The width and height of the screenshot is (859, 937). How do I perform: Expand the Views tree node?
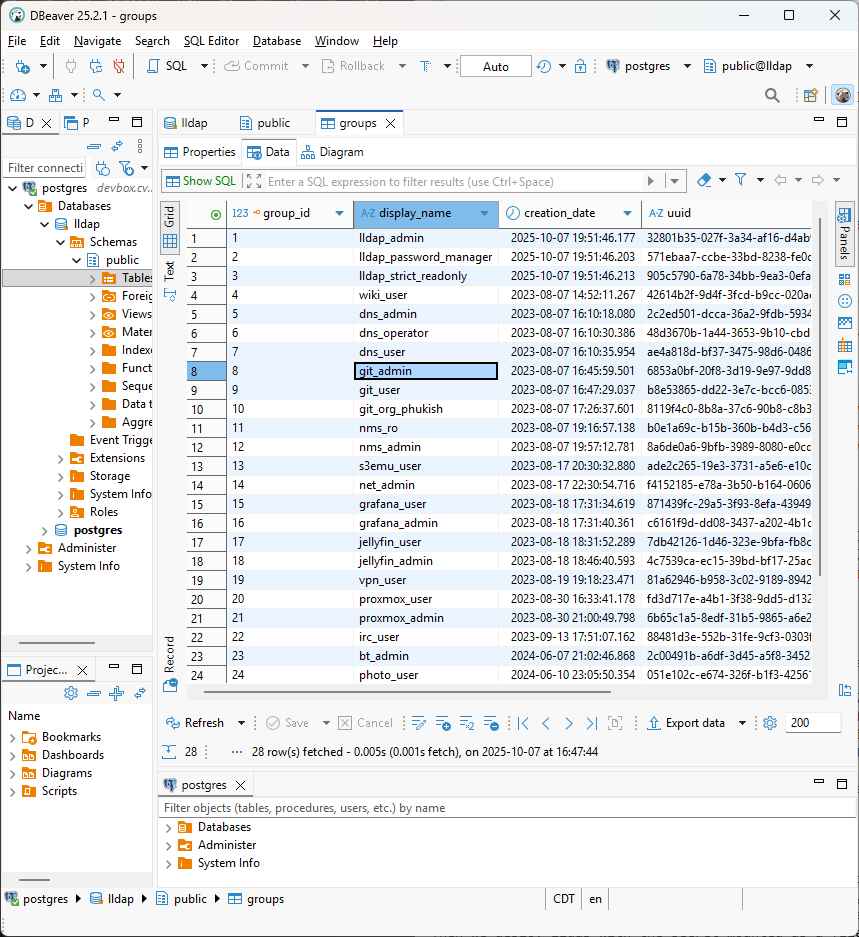(x=93, y=314)
